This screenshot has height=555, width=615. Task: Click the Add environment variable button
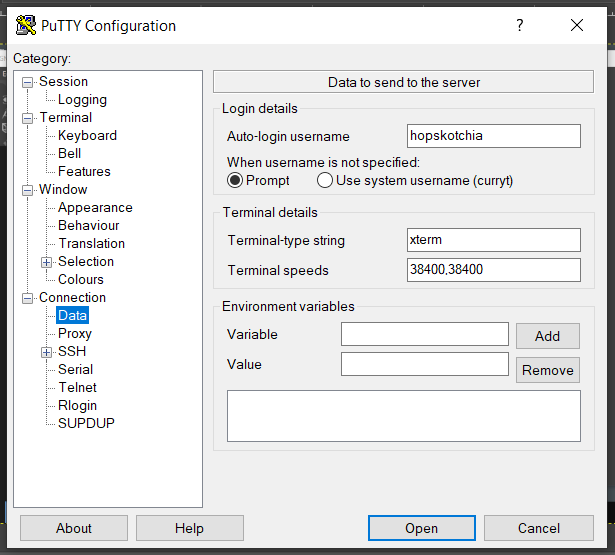tap(547, 336)
